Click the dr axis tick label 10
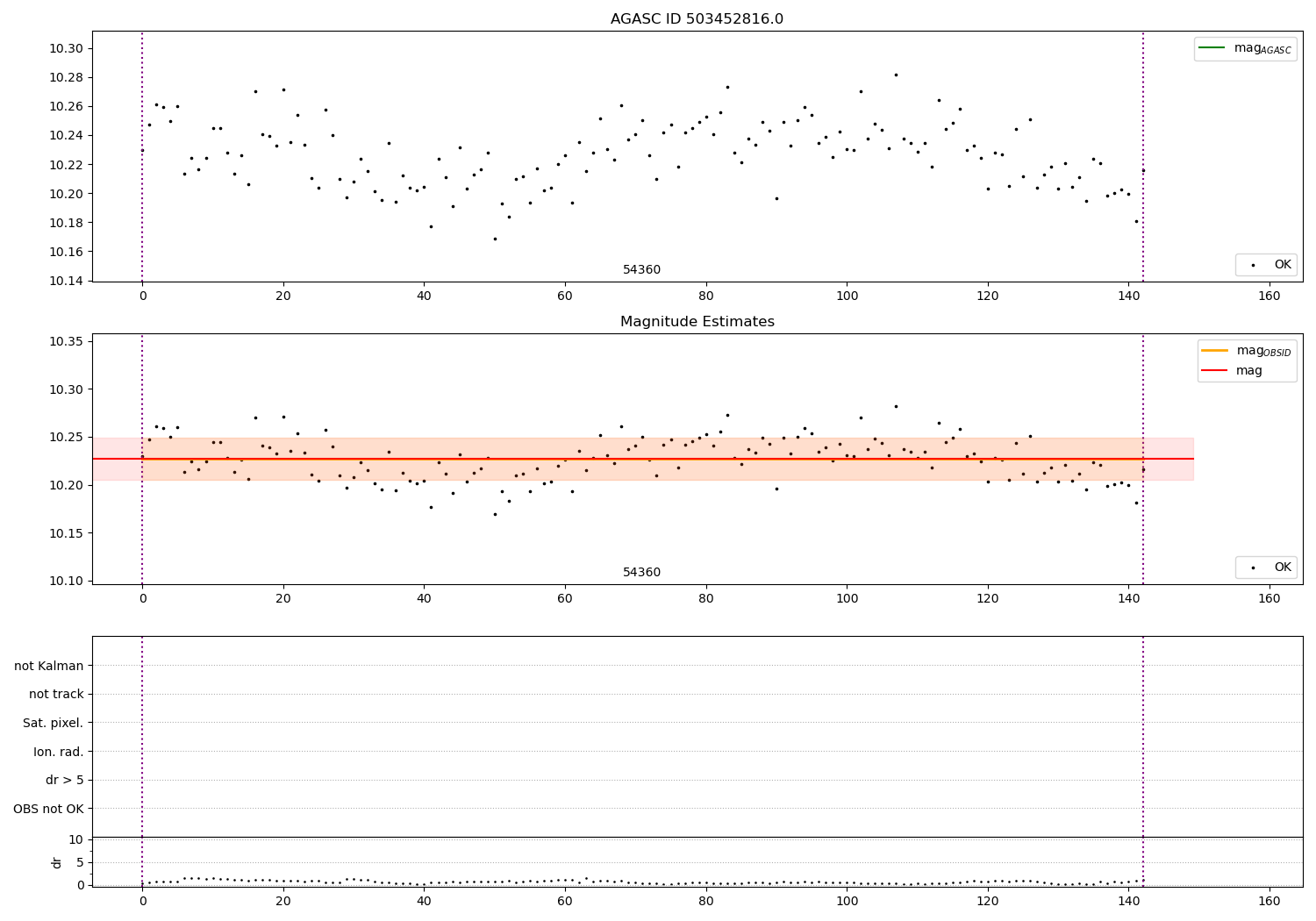 coord(76,839)
